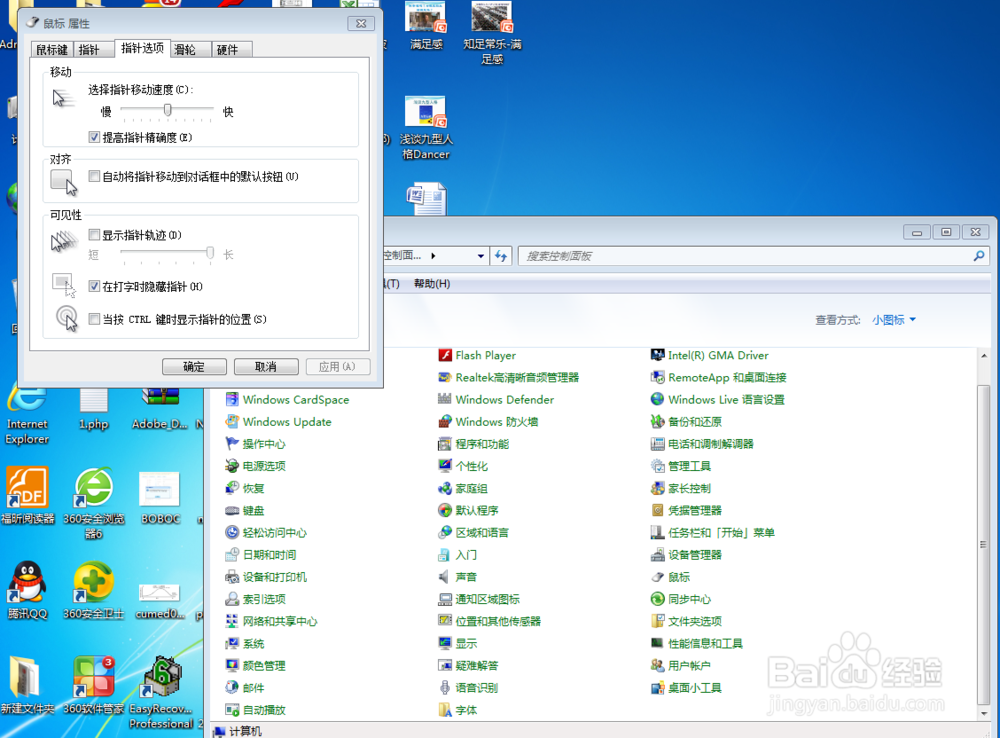Click 取消 button in mouse dialog
1000x738 pixels.
[x=266, y=367]
